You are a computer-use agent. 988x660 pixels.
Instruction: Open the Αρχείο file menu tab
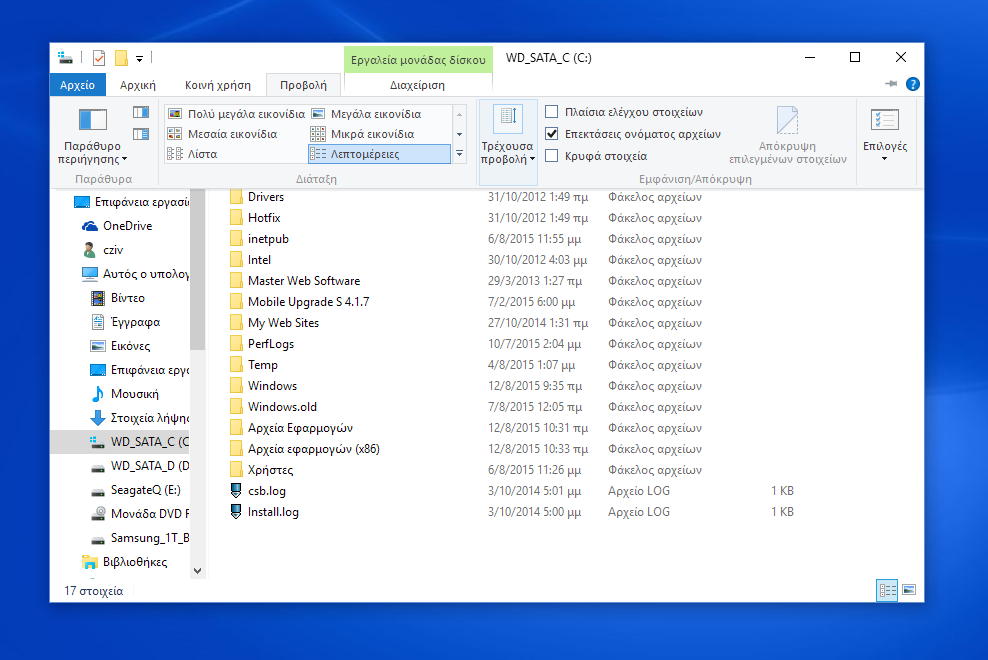(x=77, y=86)
